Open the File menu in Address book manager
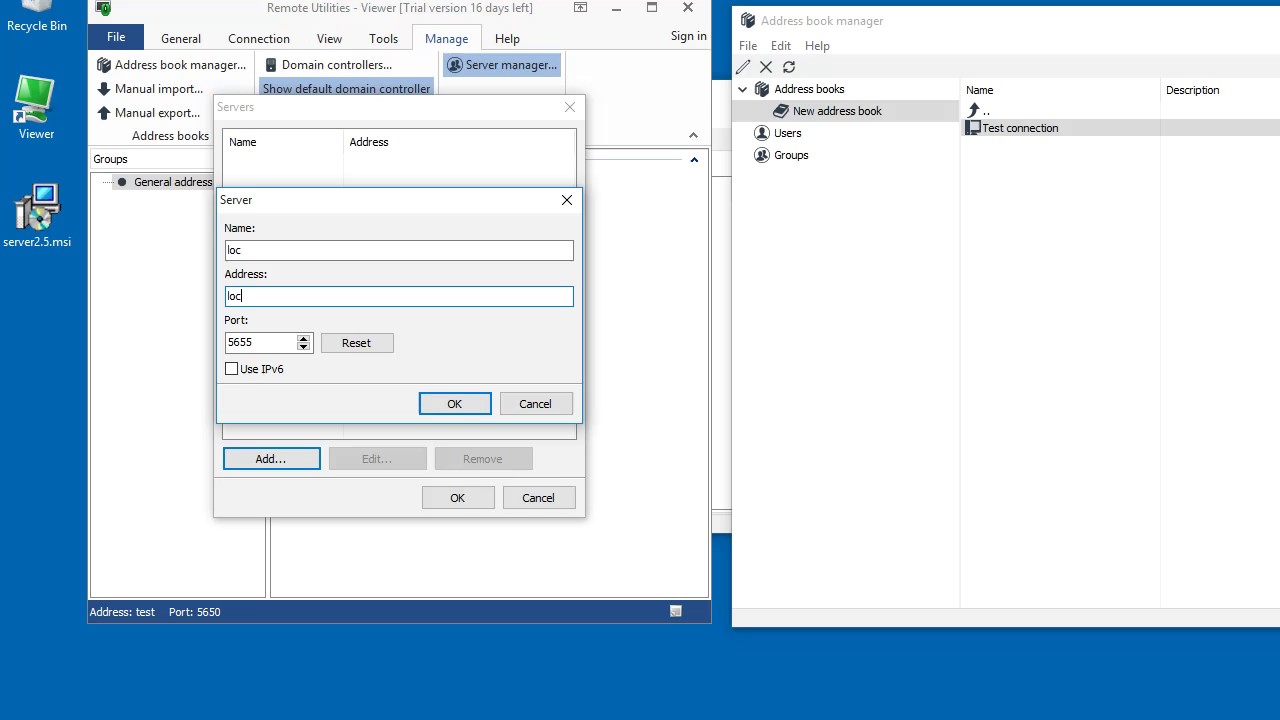1280x720 pixels. click(748, 46)
